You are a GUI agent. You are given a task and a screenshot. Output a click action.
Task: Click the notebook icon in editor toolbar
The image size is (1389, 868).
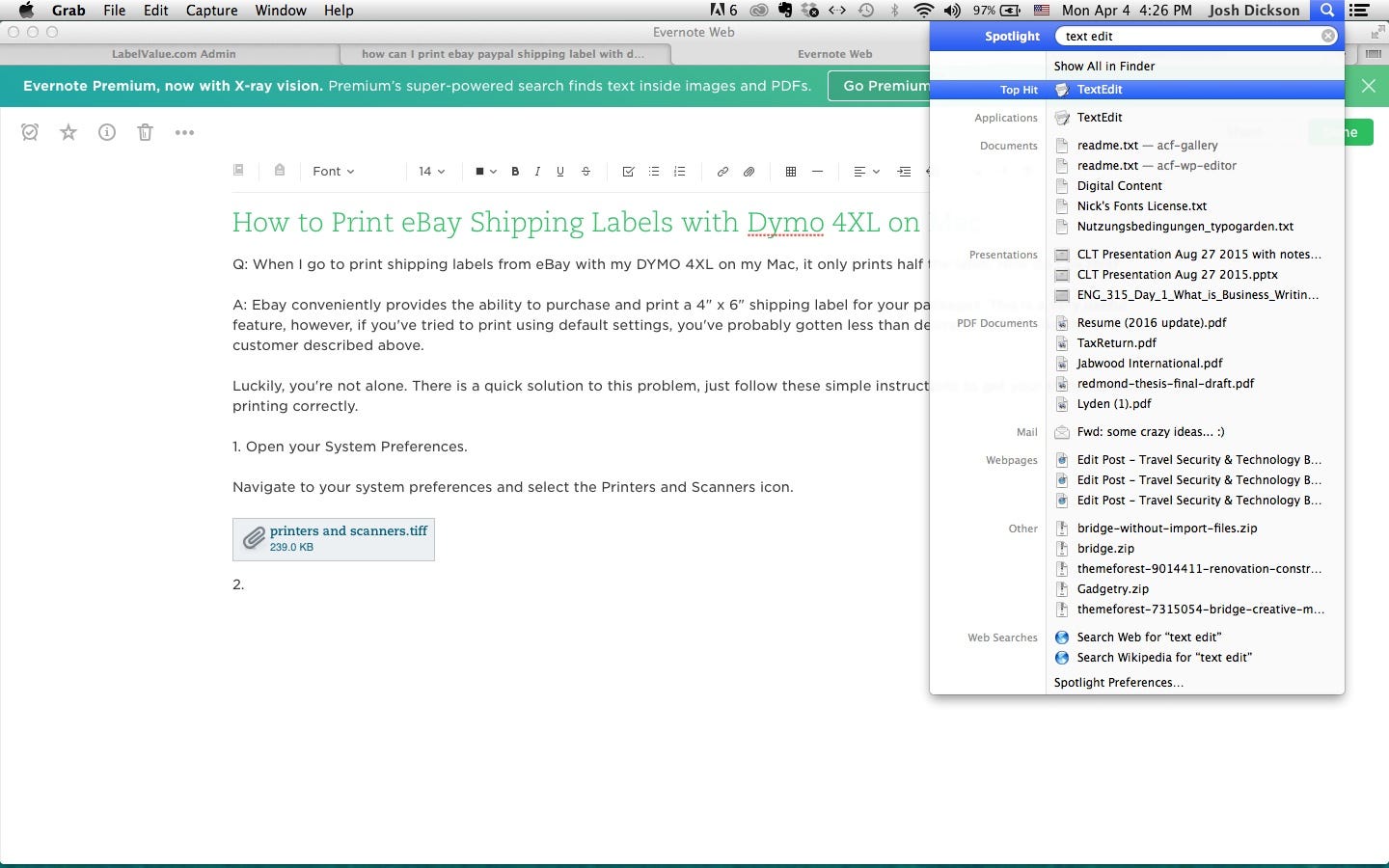(x=238, y=170)
